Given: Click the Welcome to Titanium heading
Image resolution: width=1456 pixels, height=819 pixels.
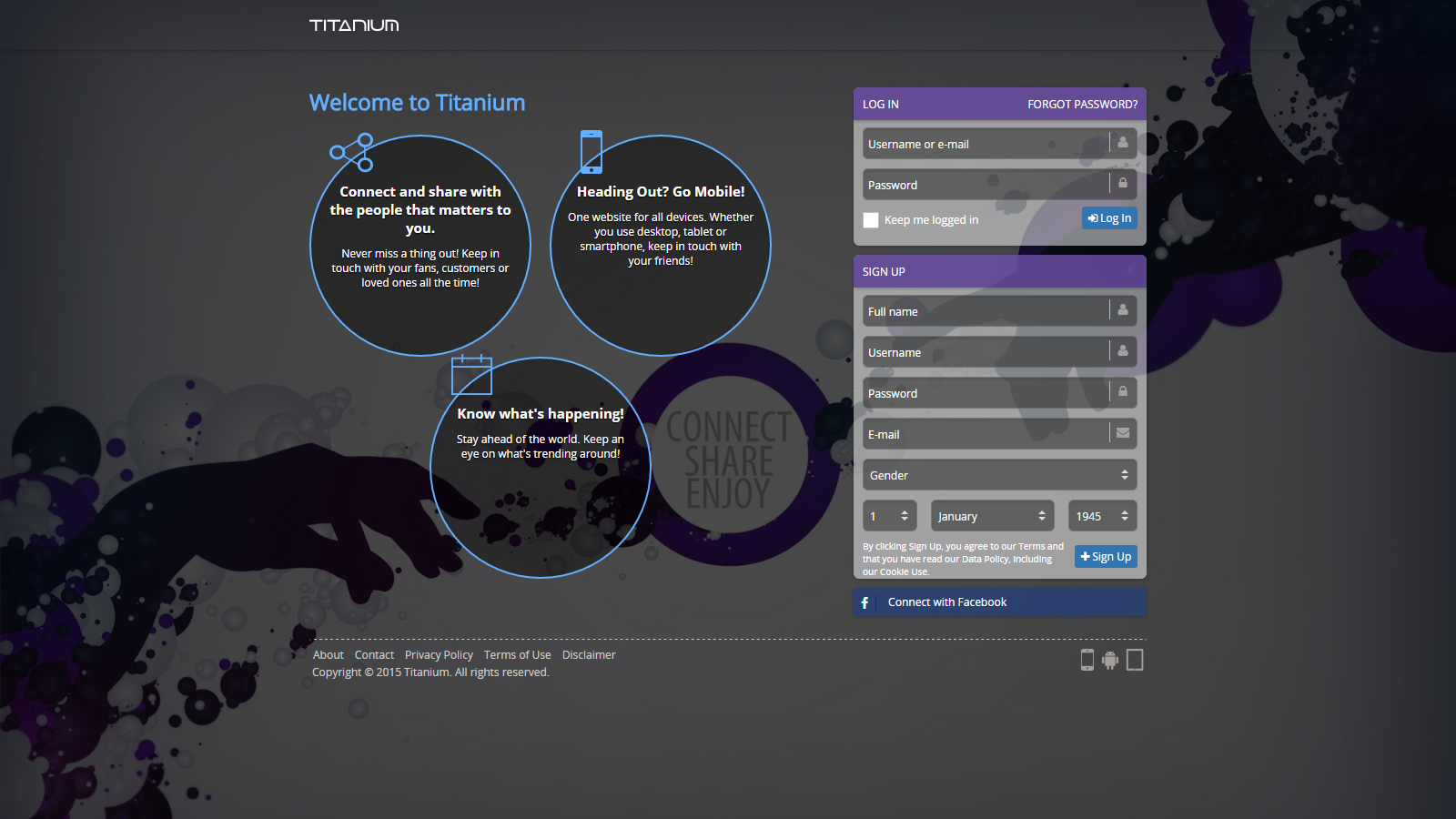Looking at the screenshot, I should [417, 103].
